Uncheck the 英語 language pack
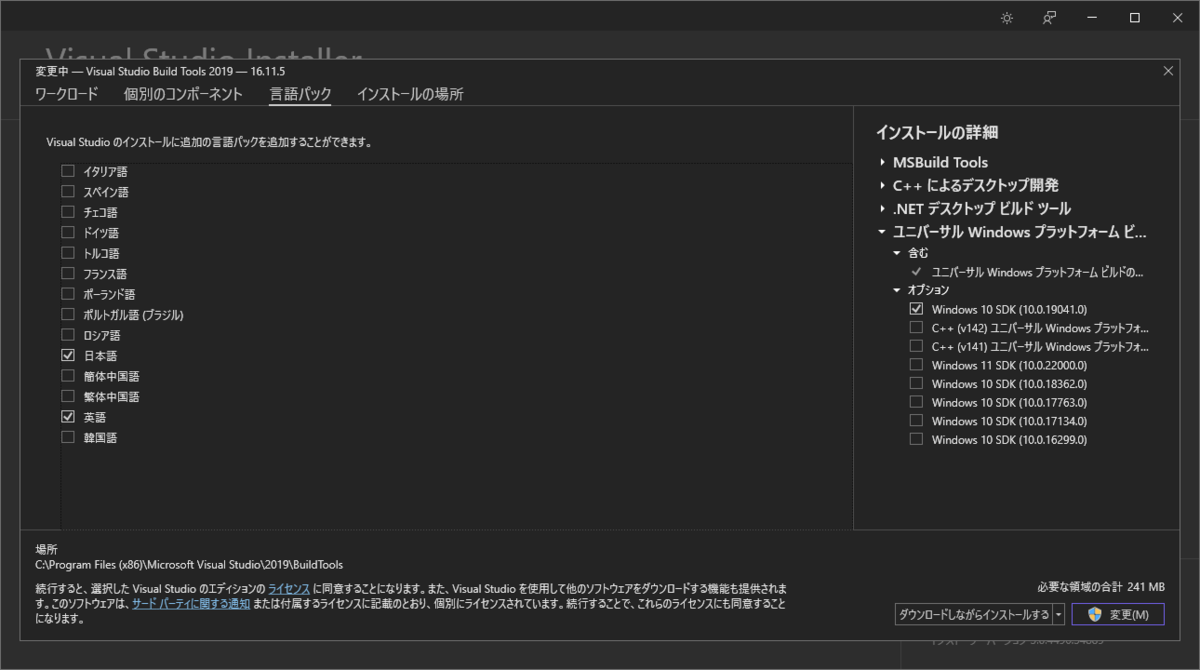Image resolution: width=1200 pixels, height=670 pixels. 68,417
